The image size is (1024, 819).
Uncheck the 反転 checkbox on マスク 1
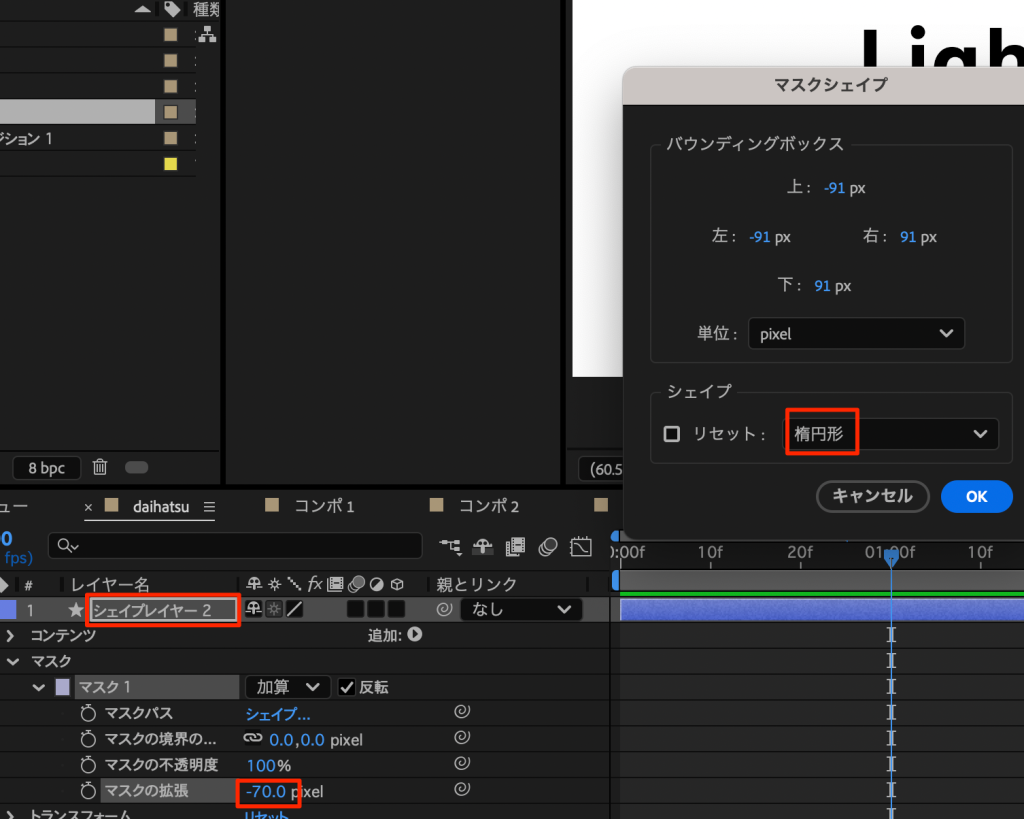coord(346,687)
